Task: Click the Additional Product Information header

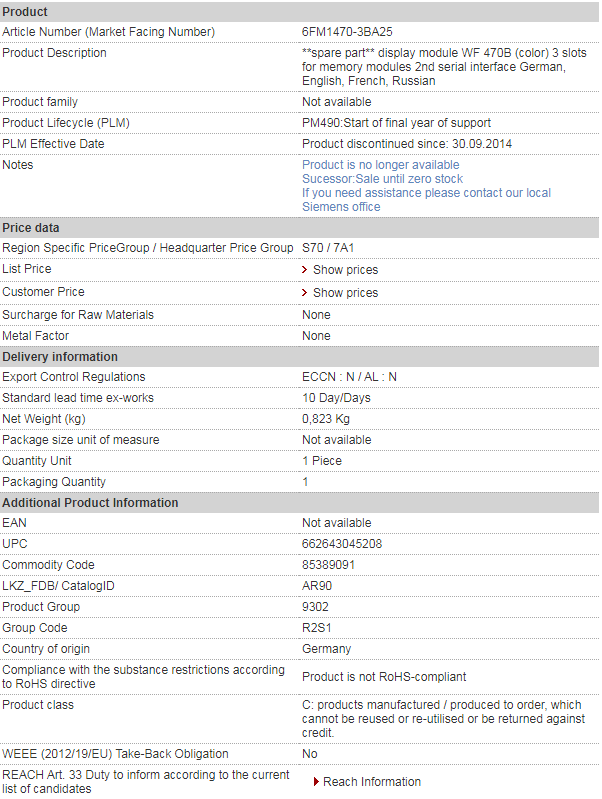Action: tap(90, 503)
